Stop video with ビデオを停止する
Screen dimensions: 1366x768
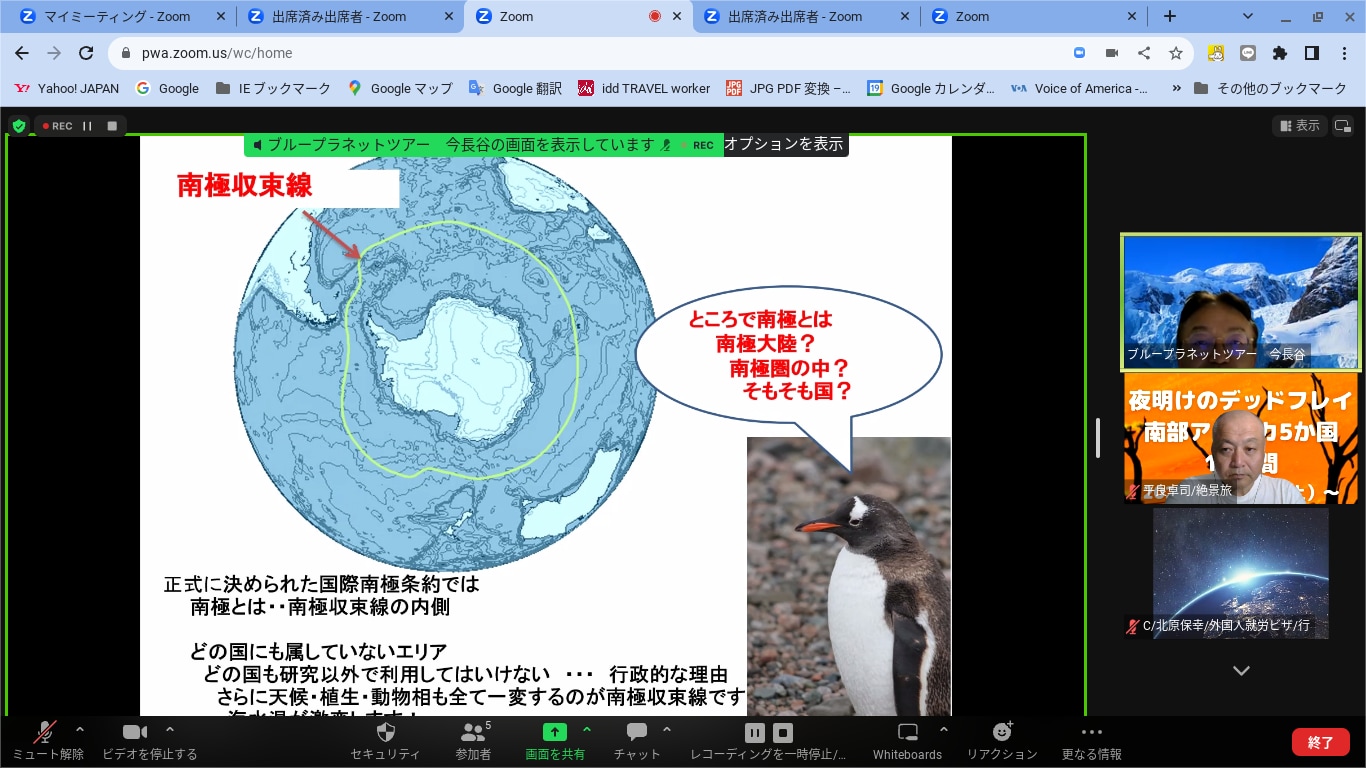coord(149,741)
